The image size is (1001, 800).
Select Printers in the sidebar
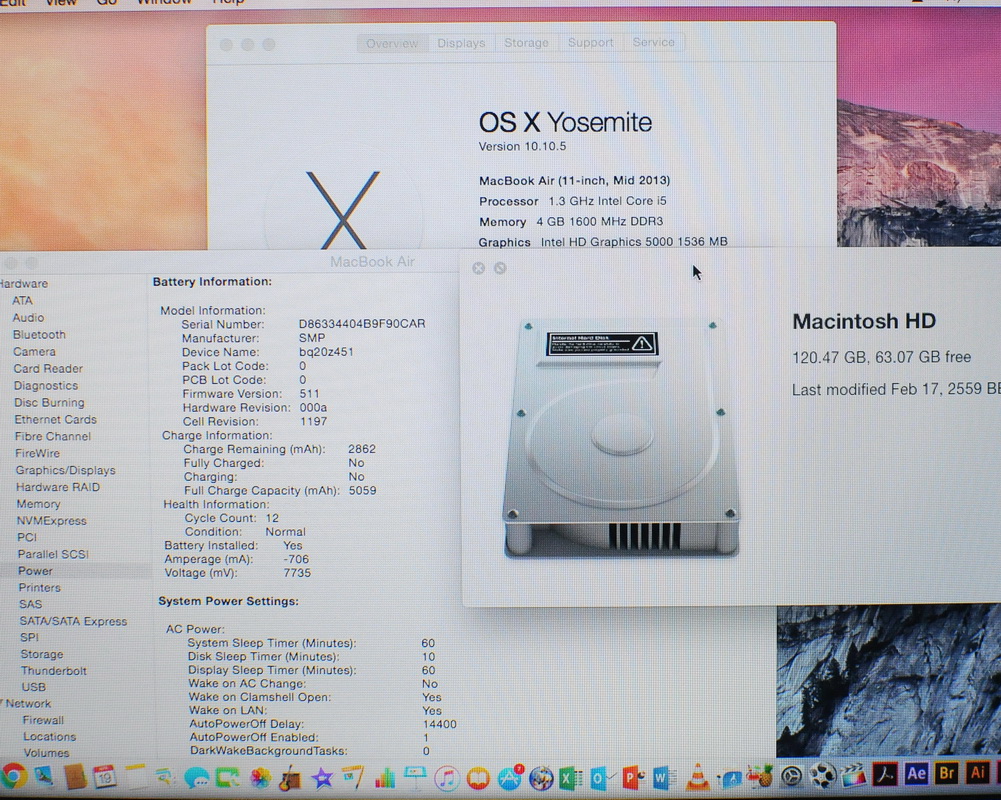pos(39,587)
